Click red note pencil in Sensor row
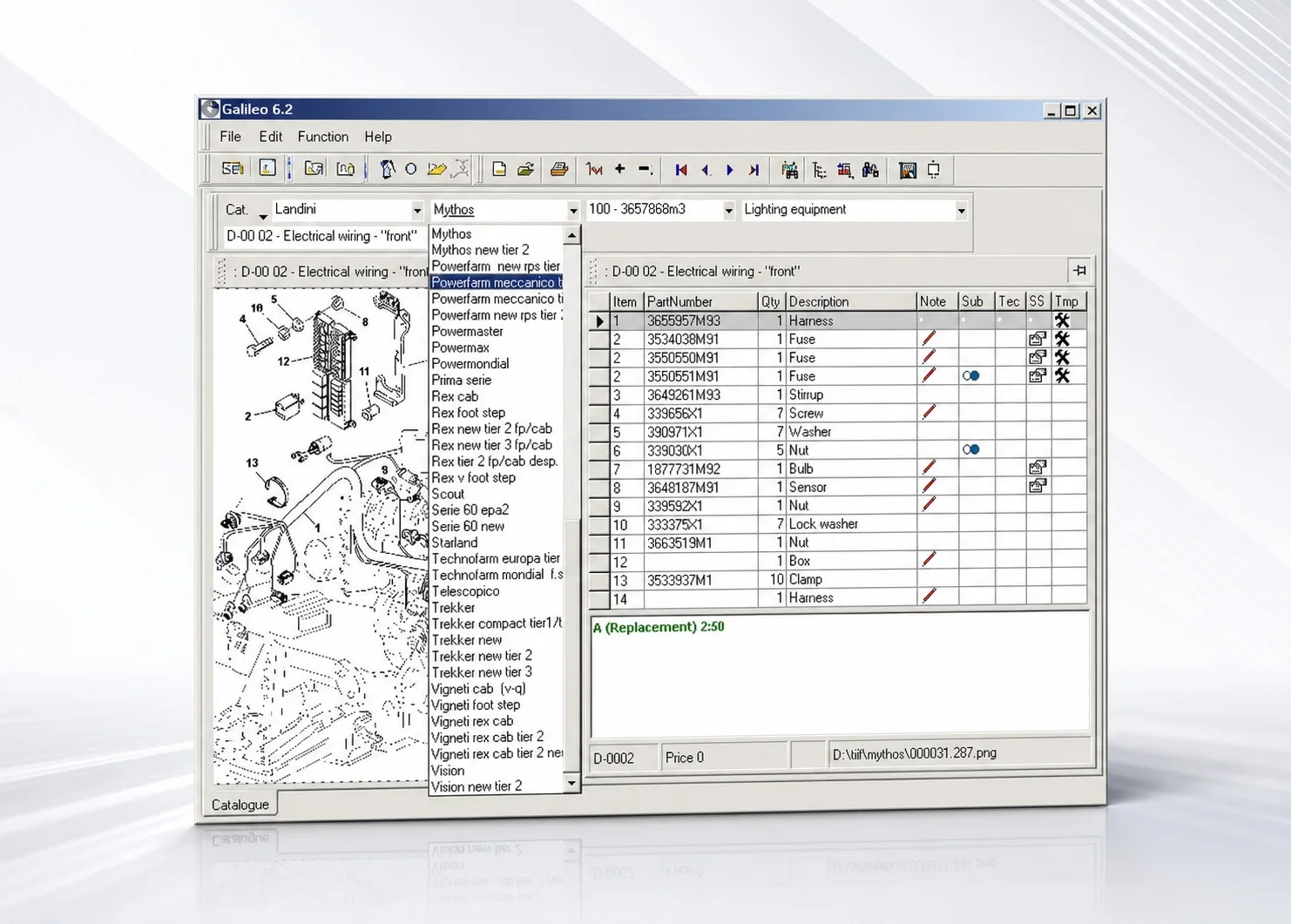The image size is (1291, 924). pyautogui.click(x=929, y=486)
